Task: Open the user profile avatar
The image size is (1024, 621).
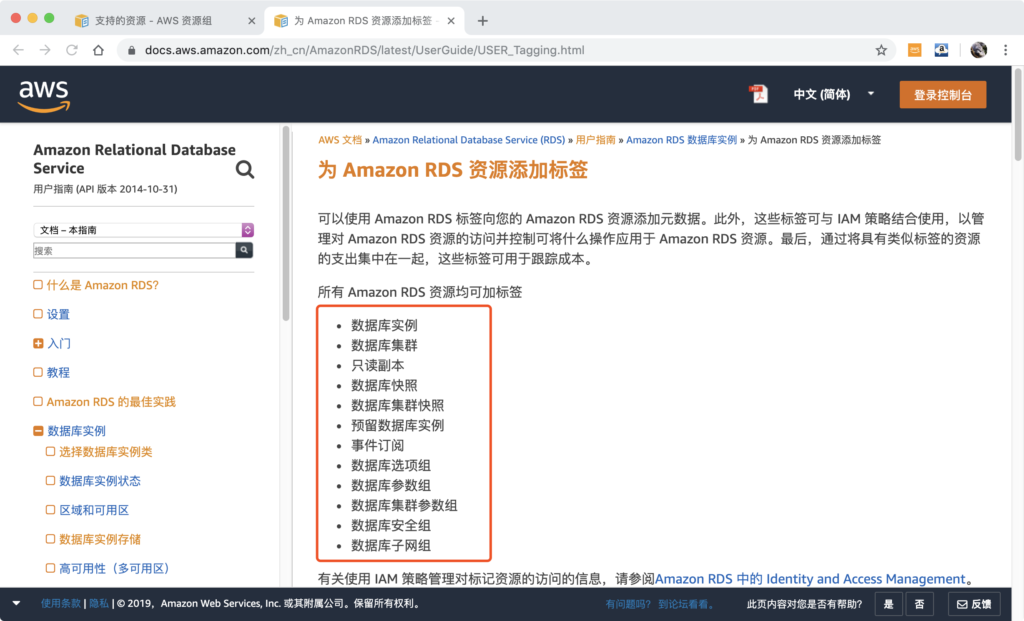Action: pos(978,50)
